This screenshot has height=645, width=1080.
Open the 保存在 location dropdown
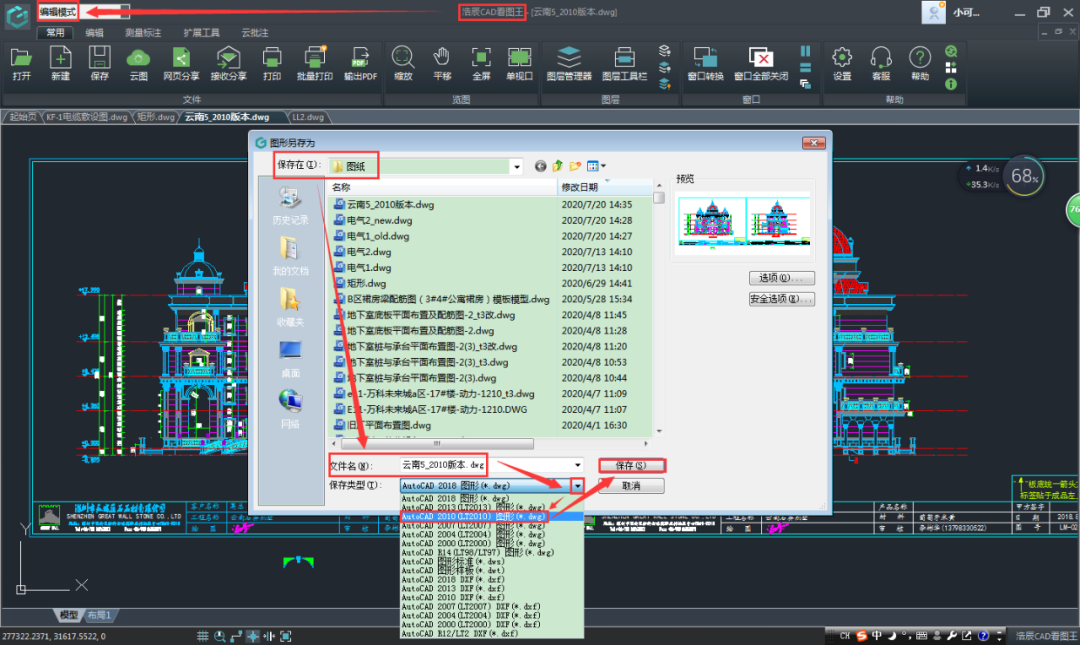(516, 166)
